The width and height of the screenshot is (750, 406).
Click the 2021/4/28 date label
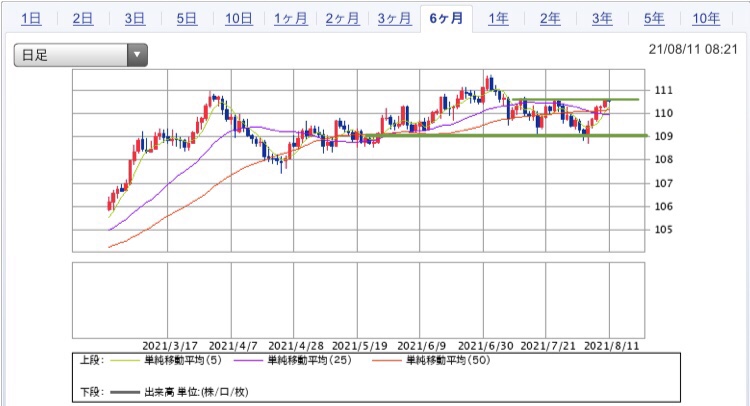click(x=296, y=346)
